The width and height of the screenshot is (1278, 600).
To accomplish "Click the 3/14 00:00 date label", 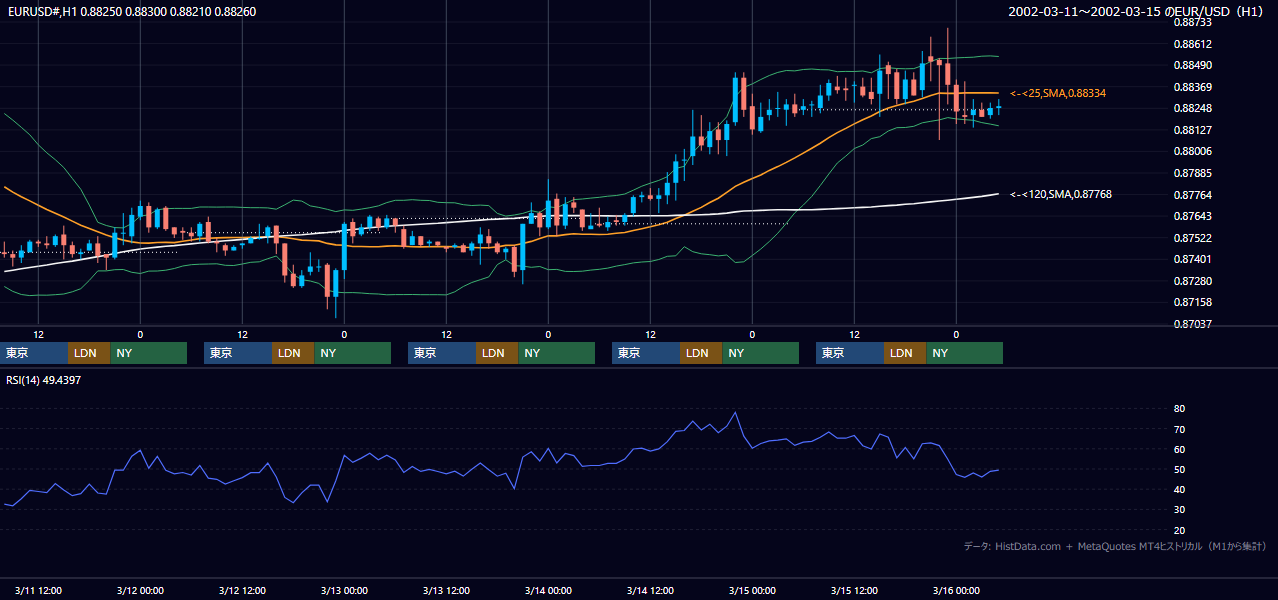I will [548, 590].
